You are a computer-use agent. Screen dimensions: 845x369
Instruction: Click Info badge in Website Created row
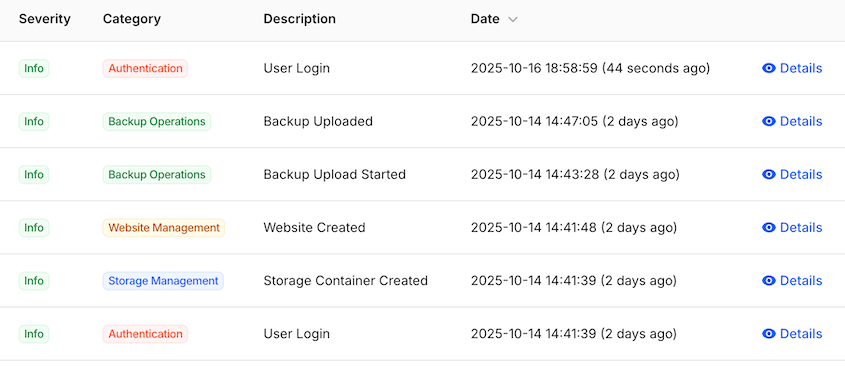pos(34,227)
